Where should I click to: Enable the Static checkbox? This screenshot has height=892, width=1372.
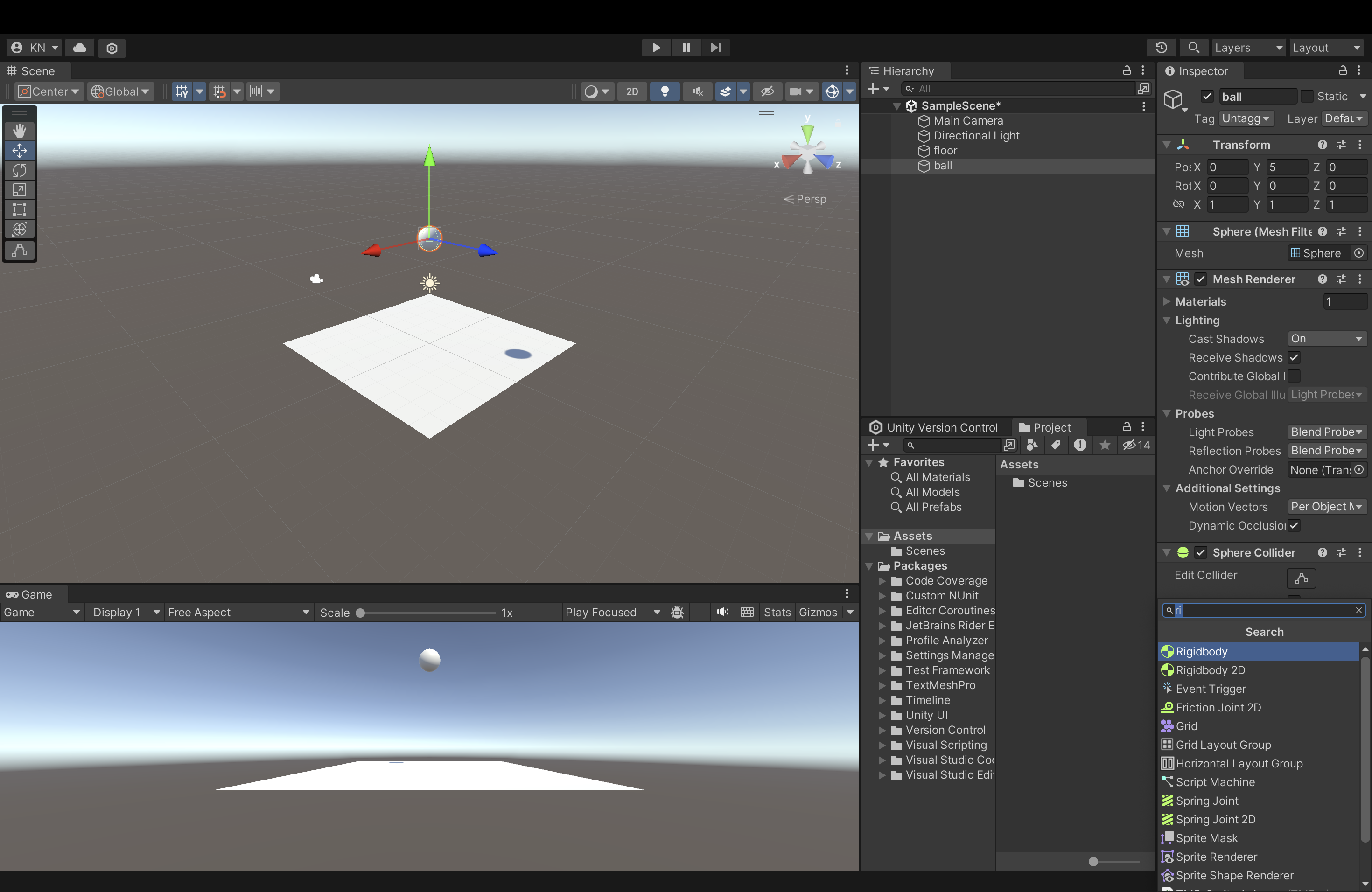tap(1307, 96)
